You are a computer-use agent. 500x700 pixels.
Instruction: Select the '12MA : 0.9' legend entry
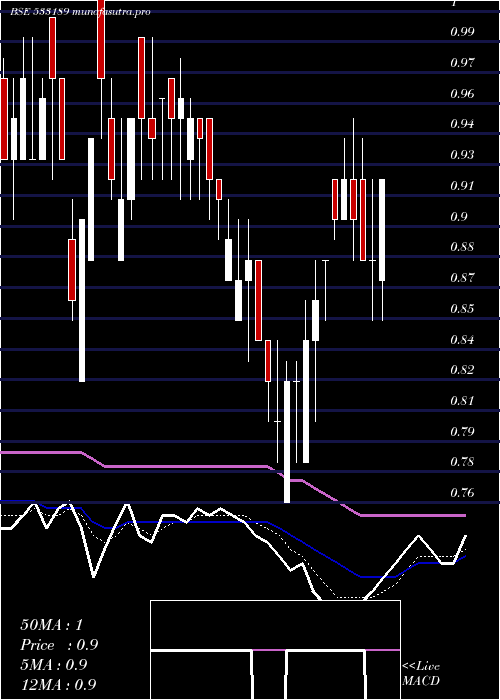pos(58,684)
